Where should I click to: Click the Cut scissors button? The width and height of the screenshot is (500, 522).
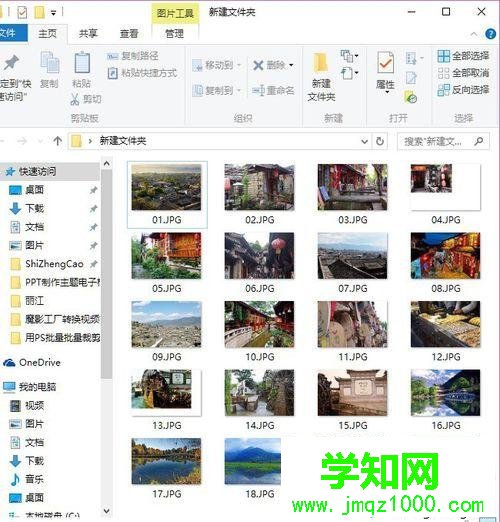tap(86, 99)
